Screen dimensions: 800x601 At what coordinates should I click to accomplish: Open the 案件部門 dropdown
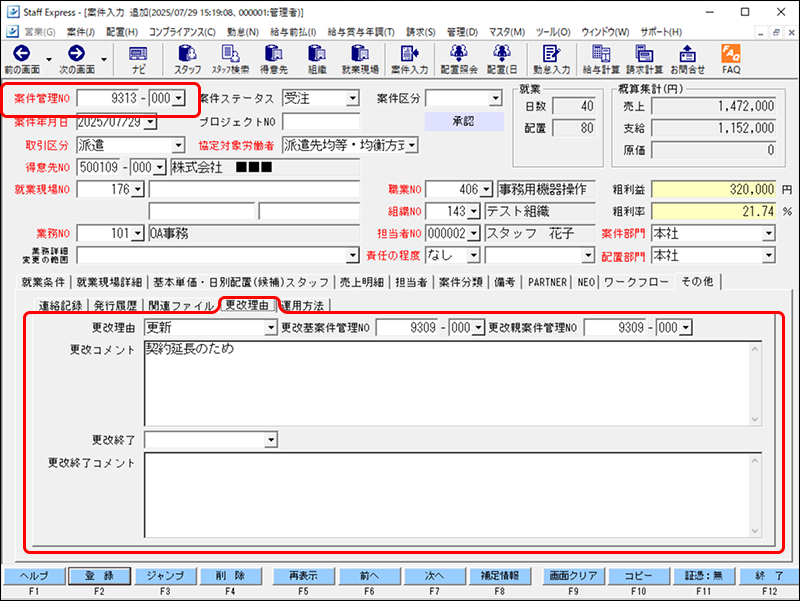point(769,234)
